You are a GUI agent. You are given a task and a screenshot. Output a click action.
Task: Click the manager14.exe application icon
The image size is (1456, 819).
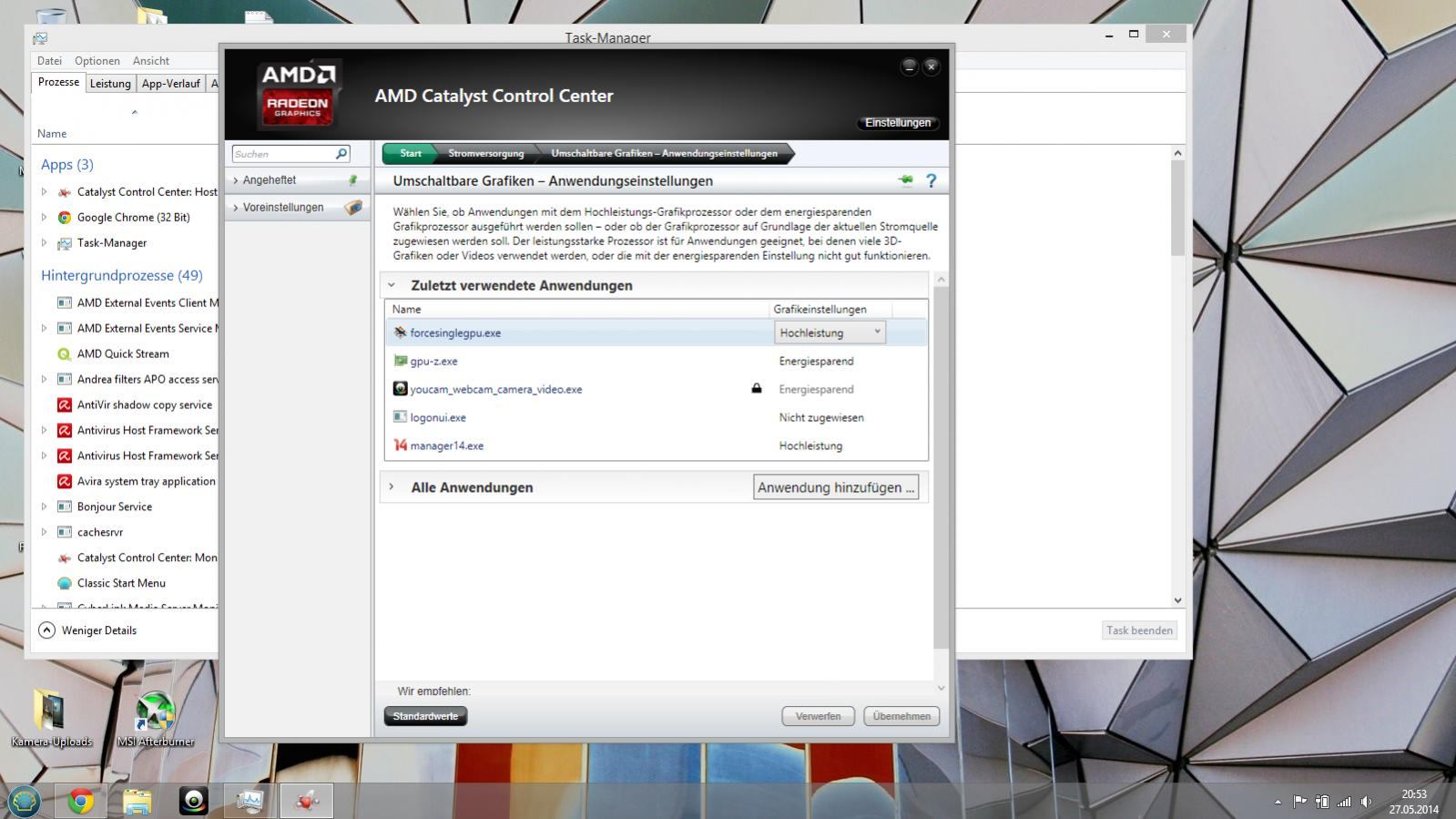(x=400, y=445)
